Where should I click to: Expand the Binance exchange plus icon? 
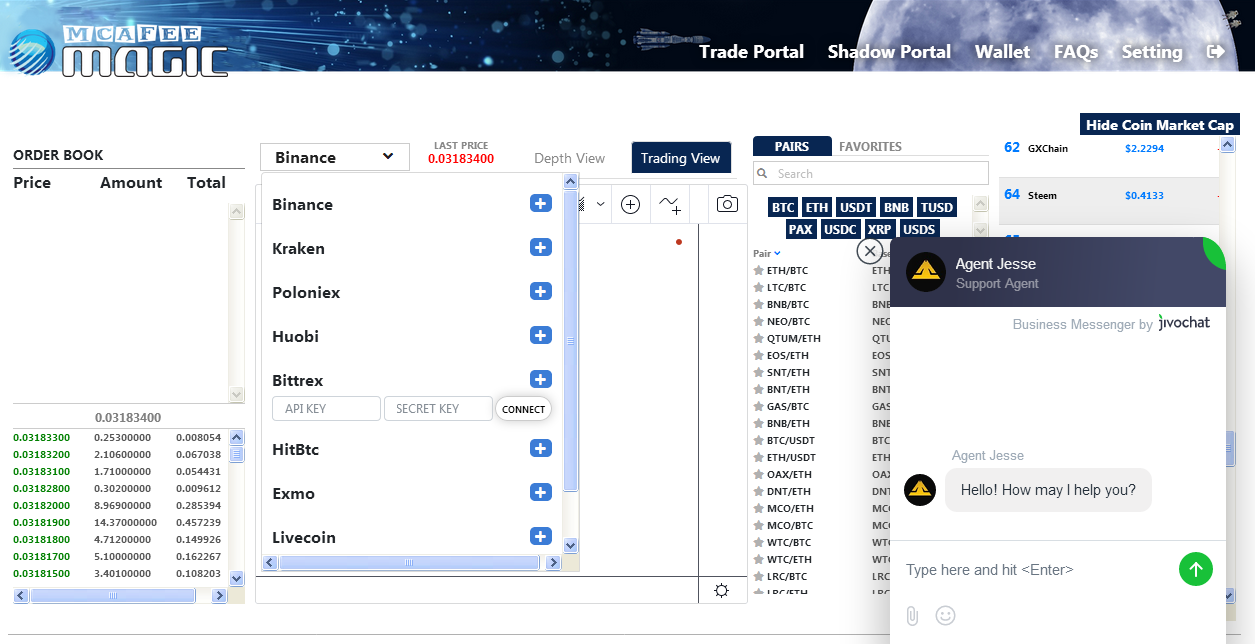click(x=541, y=203)
